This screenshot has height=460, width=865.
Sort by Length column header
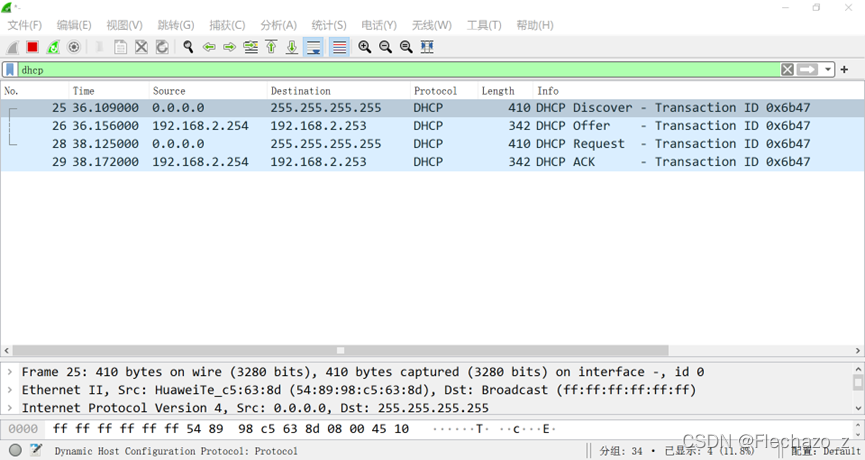click(505, 91)
